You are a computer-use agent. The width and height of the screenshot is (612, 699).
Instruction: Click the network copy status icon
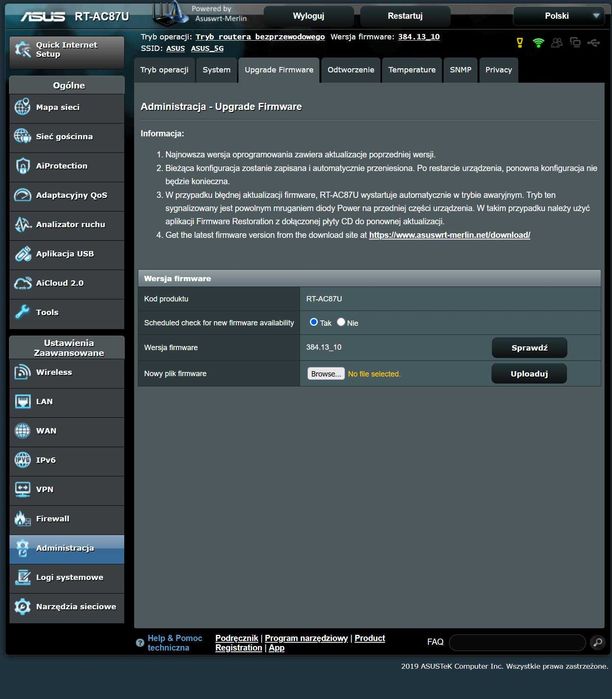pos(575,42)
